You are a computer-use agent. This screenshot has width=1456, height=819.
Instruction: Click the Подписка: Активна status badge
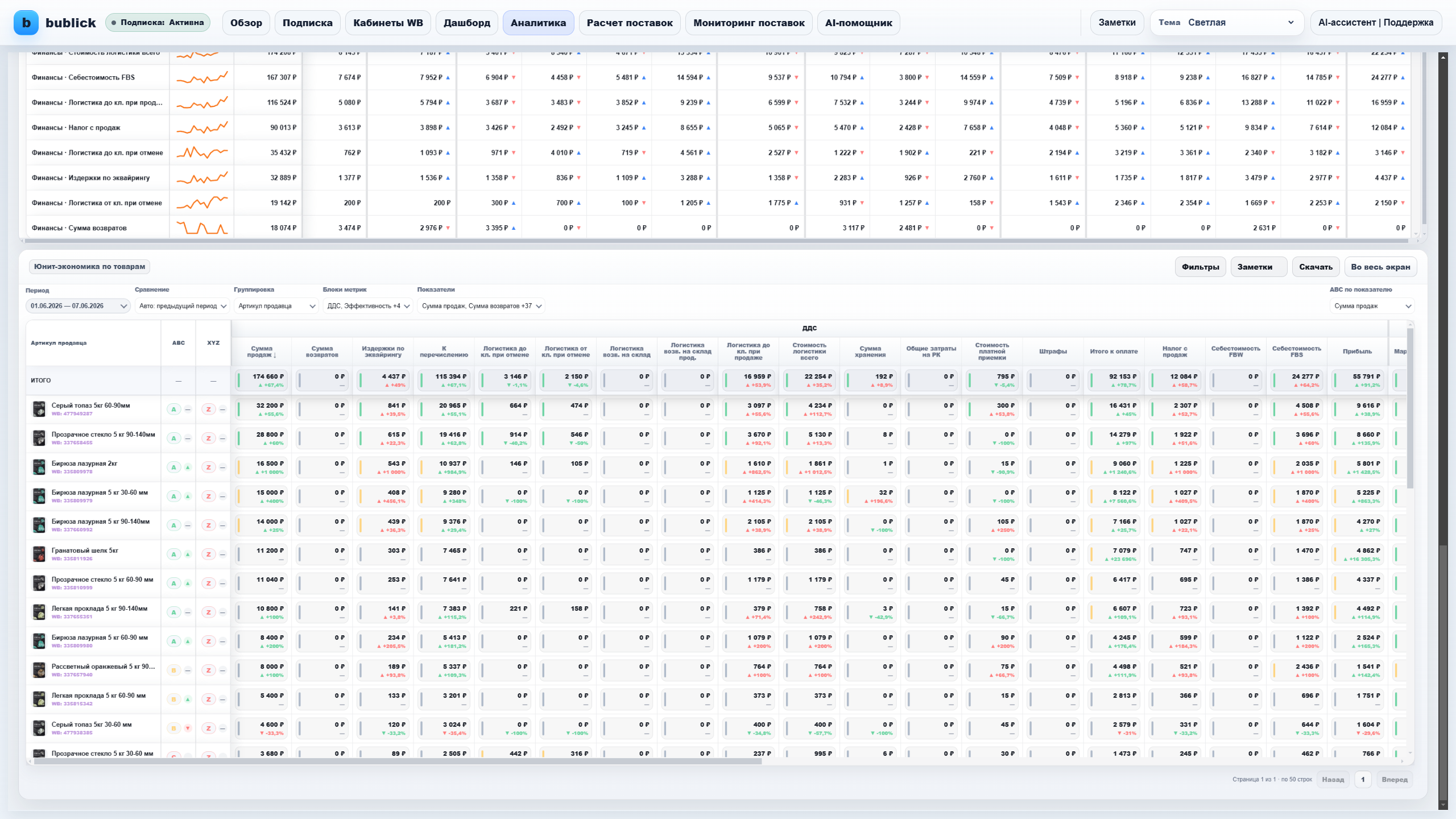[x=158, y=23]
